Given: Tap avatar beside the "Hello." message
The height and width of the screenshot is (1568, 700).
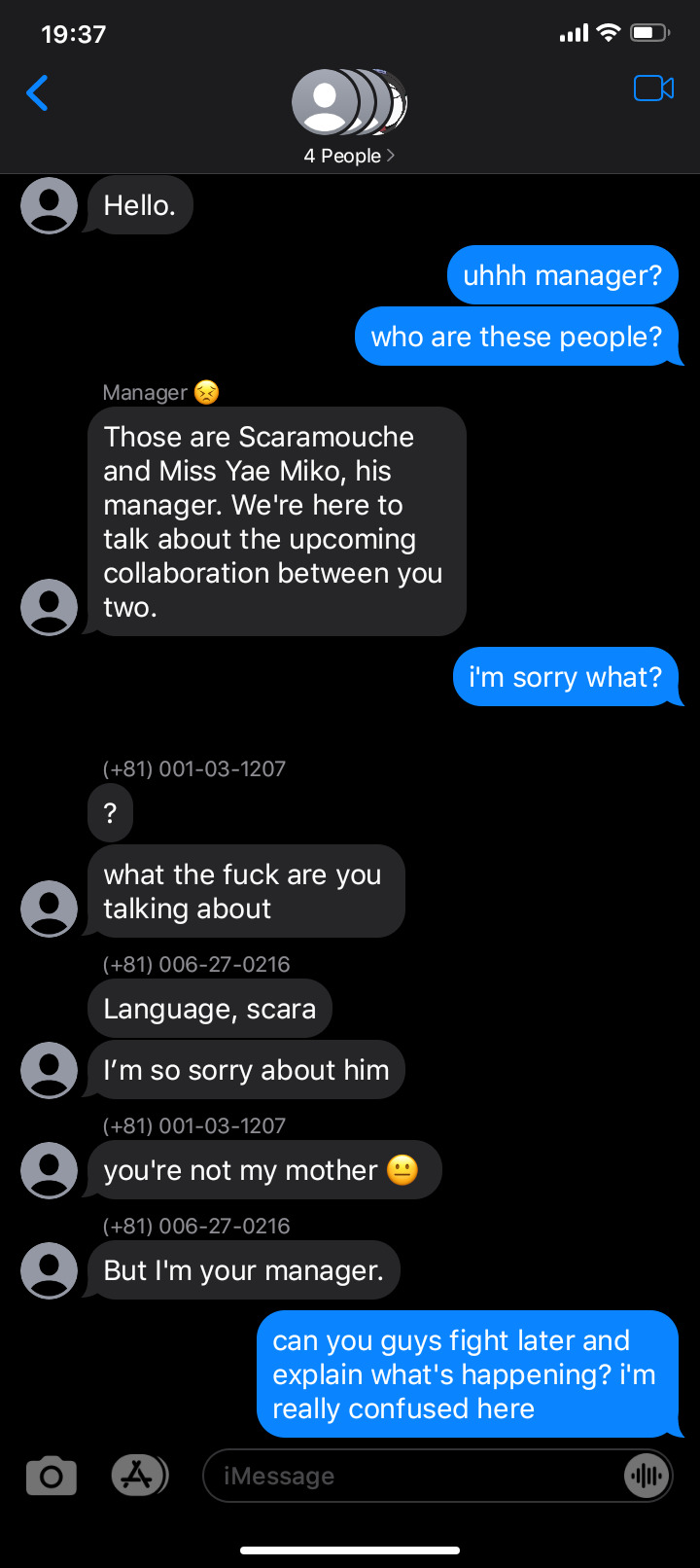Looking at the screenshot, I should [49, 205].
